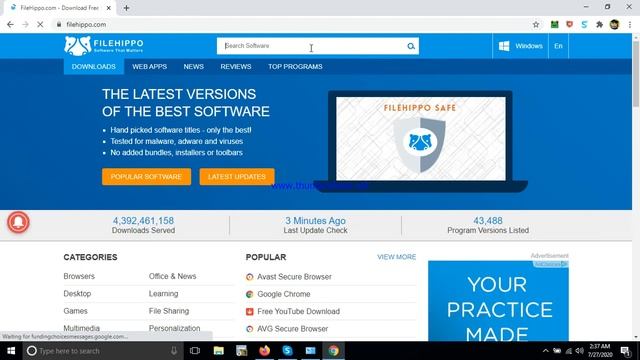The height and width of the screenshot is (360, 640).
Task: Open the Office & News category
Action: point(173,276)
